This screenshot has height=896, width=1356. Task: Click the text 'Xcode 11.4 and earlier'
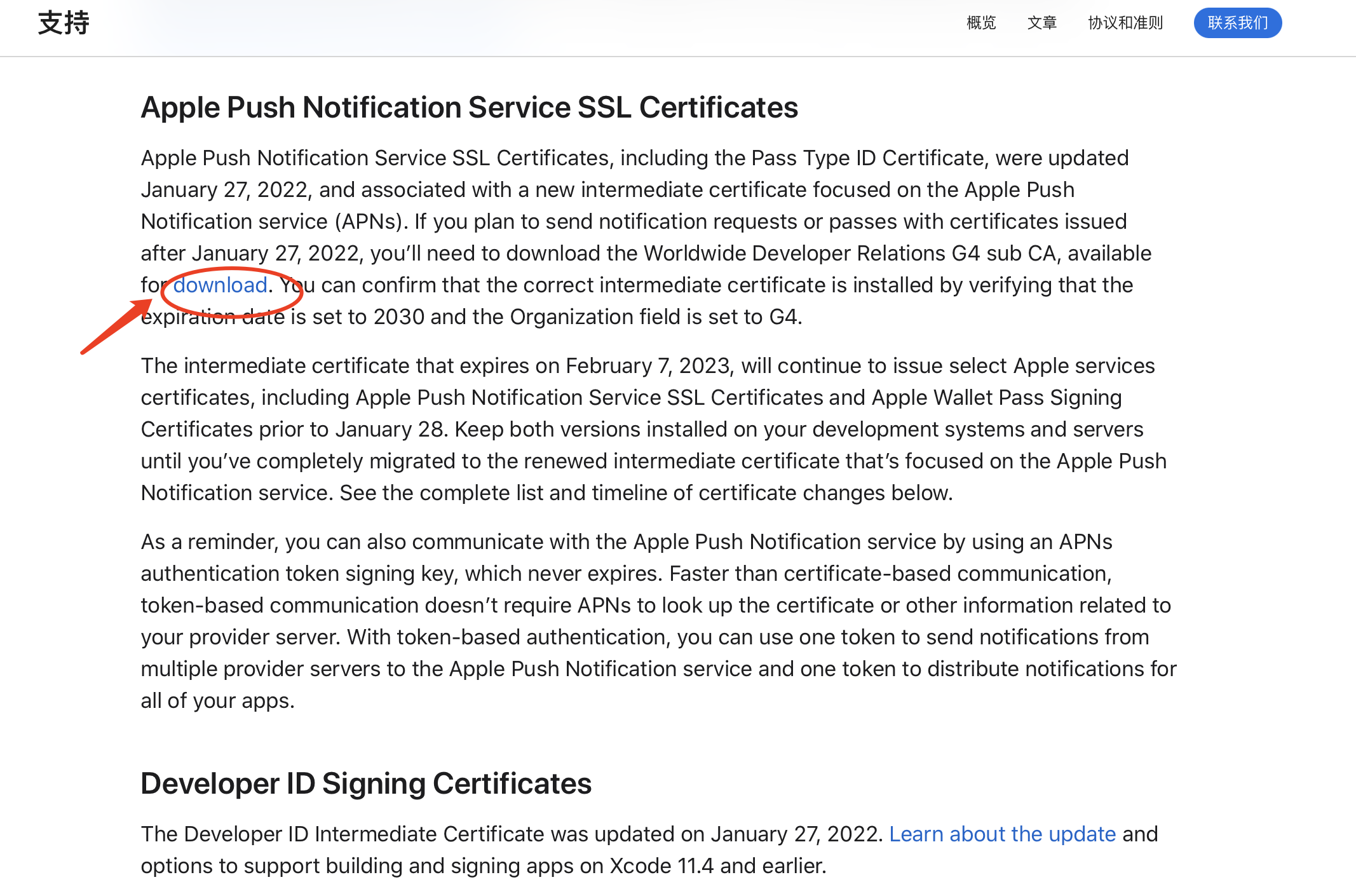(x=715, y=865)
